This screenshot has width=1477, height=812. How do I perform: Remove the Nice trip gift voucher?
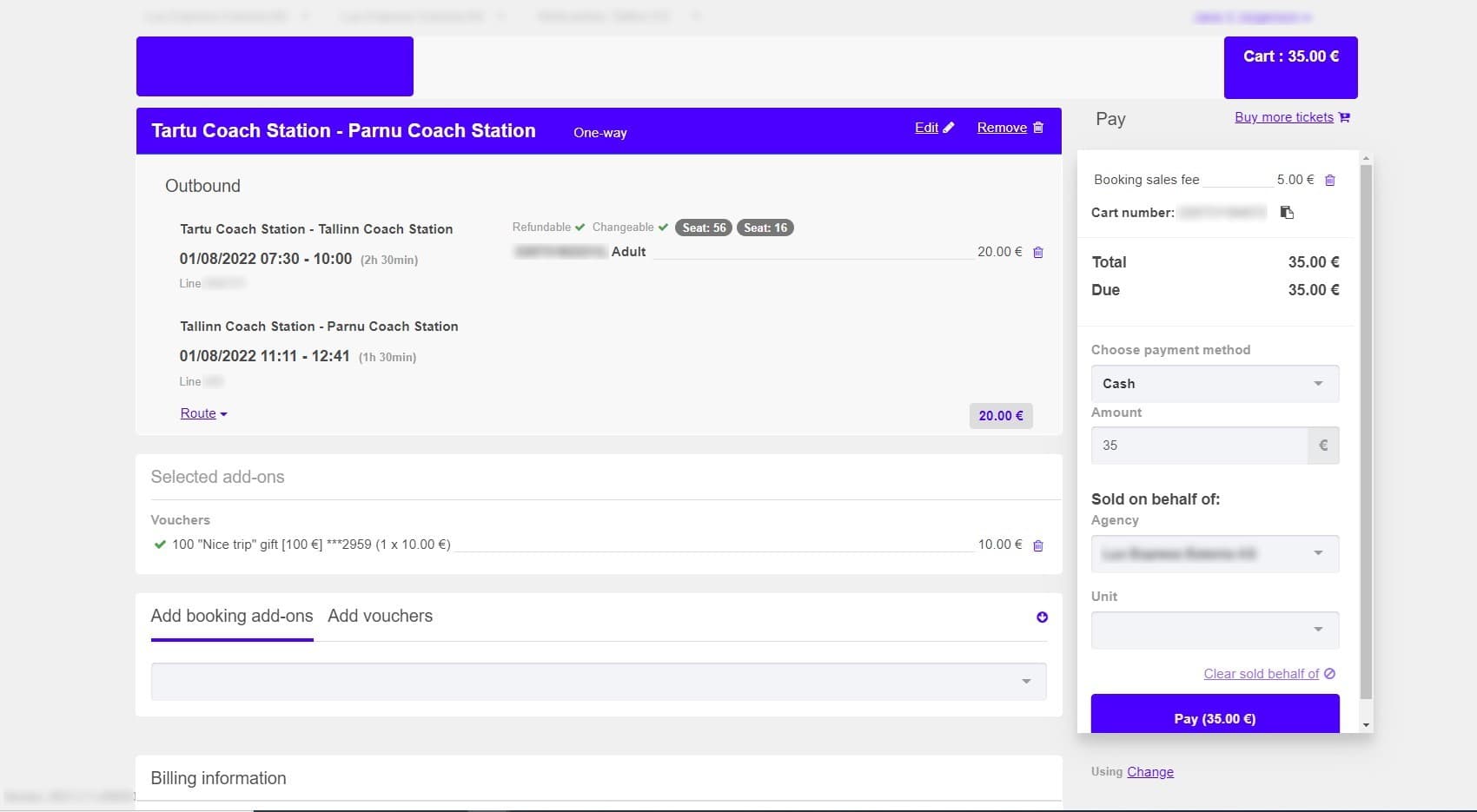pyautogui.click(x=1037, y=546)
